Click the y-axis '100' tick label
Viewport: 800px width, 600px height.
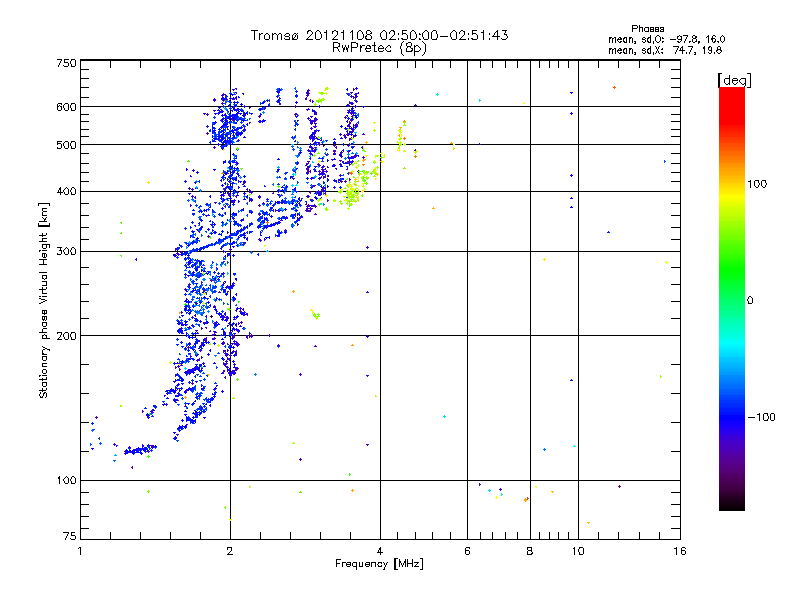pyautogui.click(x=66, y=481)
